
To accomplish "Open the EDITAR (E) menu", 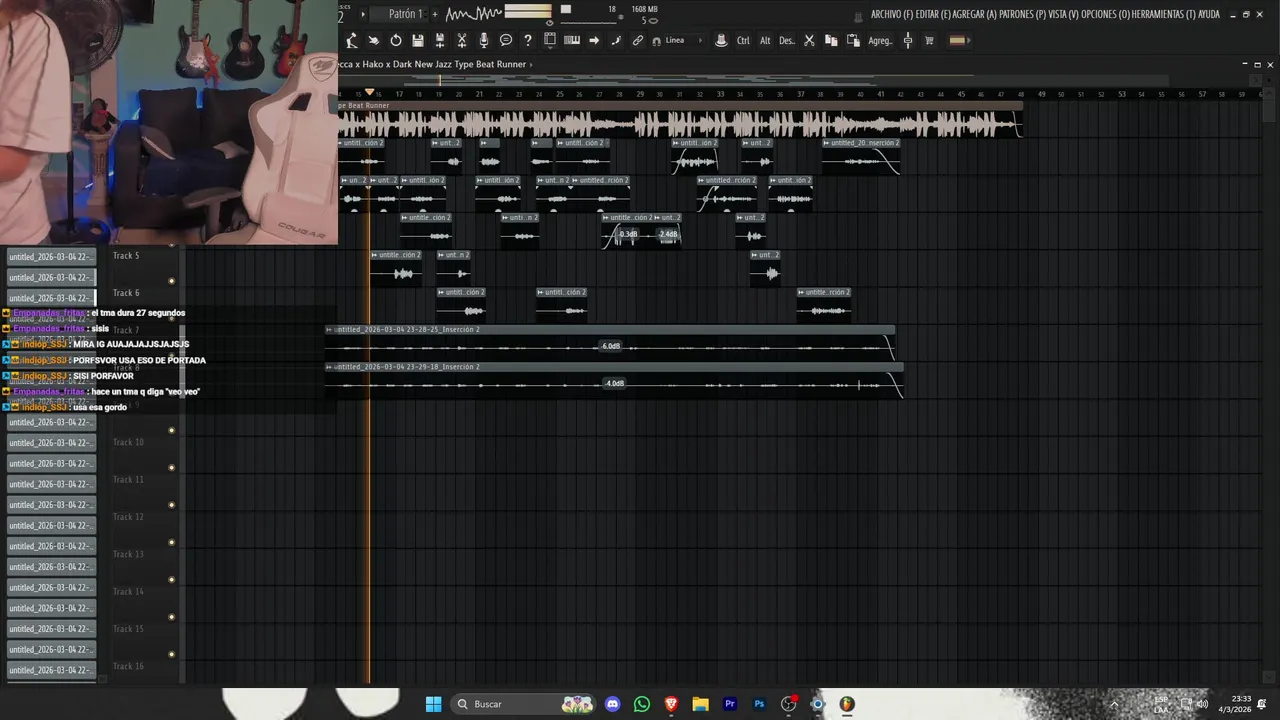I will [x=933, y=14].
